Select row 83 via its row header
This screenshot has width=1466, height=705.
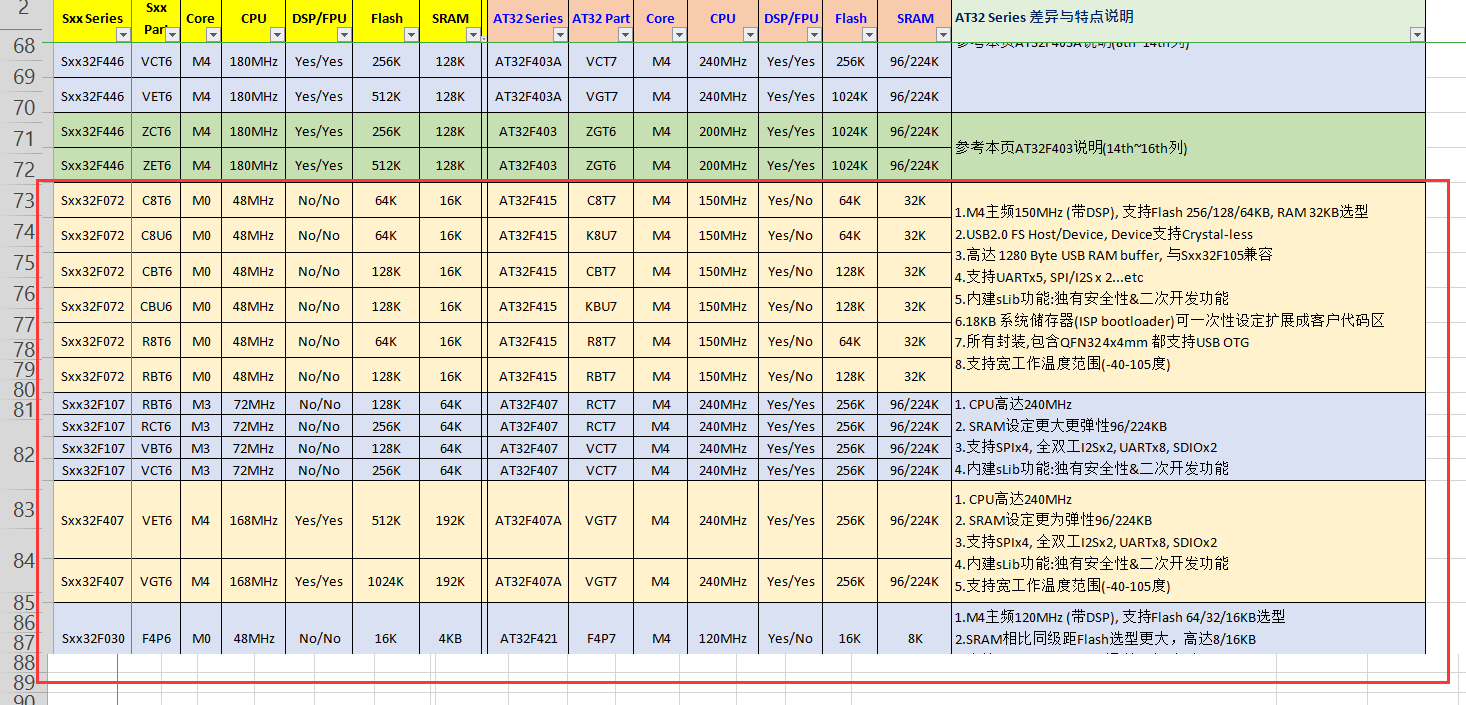pos(24,511)
